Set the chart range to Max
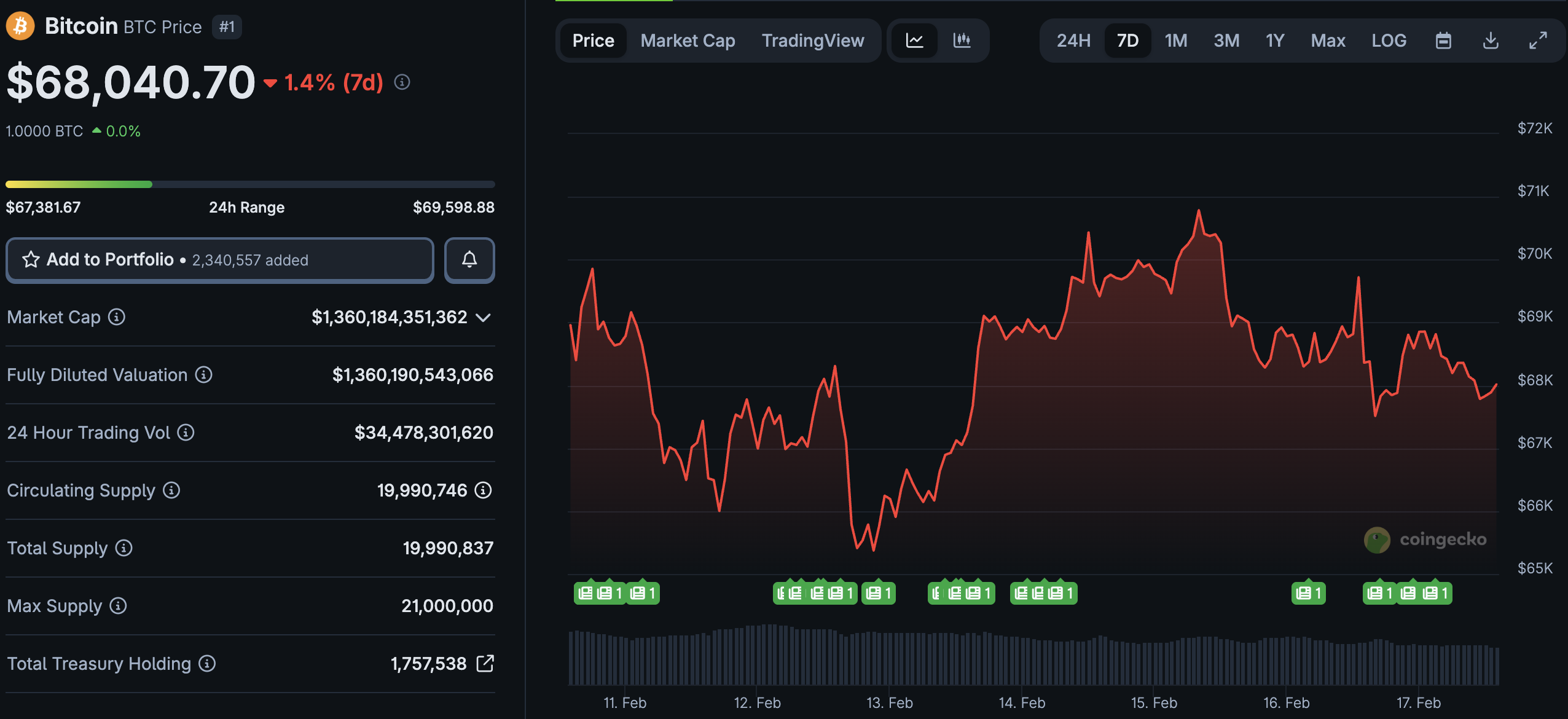Image resolution: width=1568 pixels, height=719 pixels. (1328, 41)
